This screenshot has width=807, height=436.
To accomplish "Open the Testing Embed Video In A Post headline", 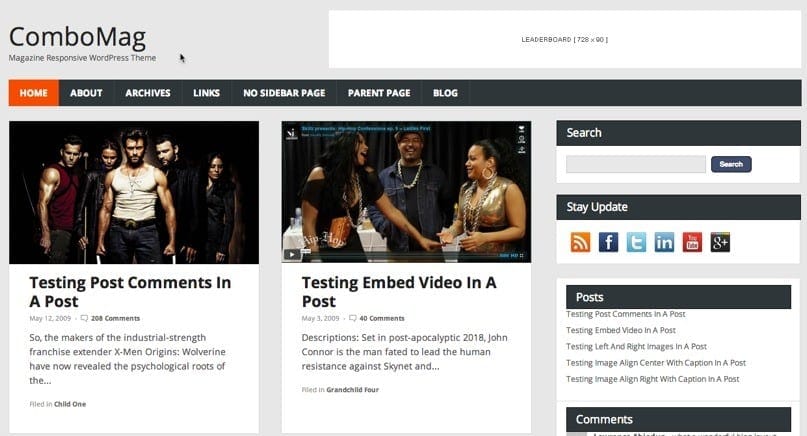I will 399,292.
